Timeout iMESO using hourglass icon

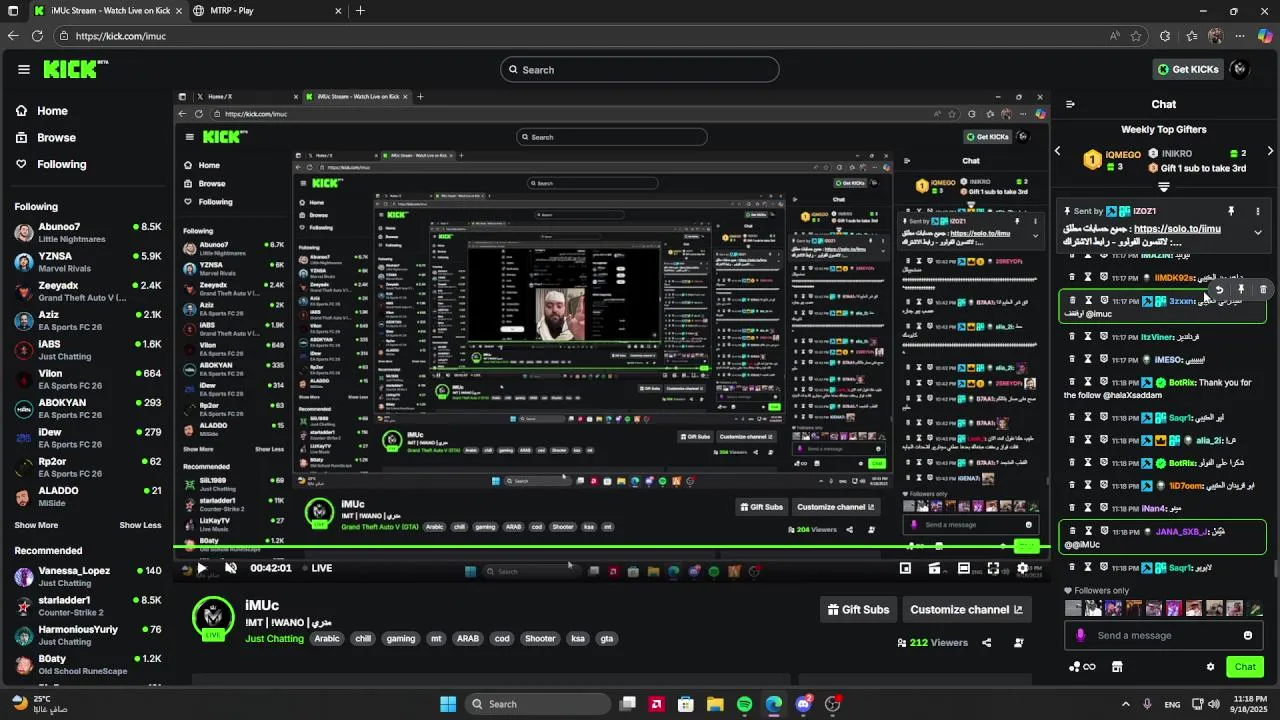(x=1088, y=359)
